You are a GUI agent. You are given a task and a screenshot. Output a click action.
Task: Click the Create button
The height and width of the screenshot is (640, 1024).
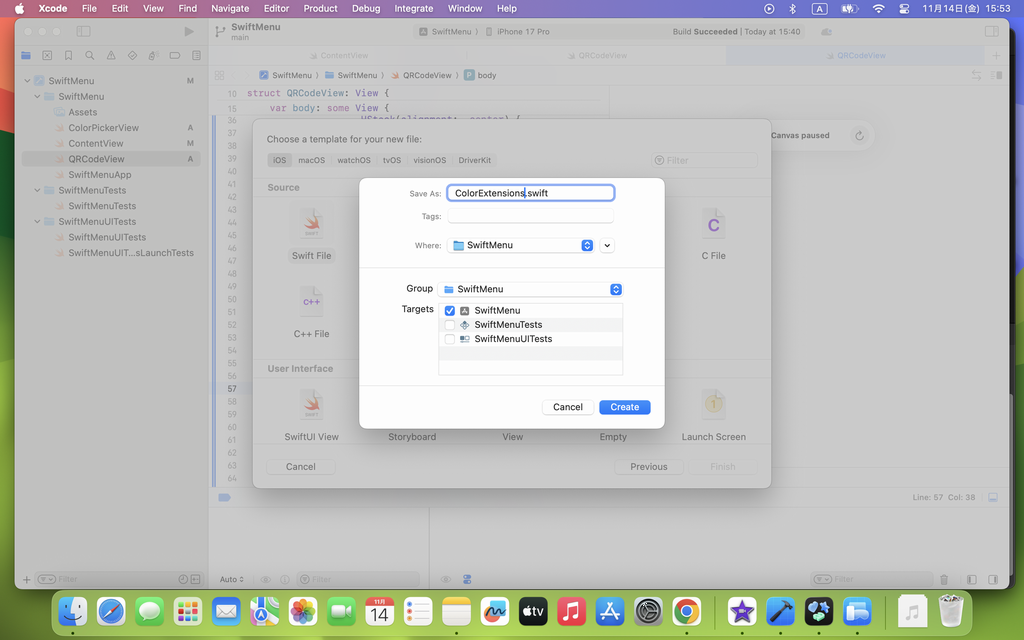(624, 407)
